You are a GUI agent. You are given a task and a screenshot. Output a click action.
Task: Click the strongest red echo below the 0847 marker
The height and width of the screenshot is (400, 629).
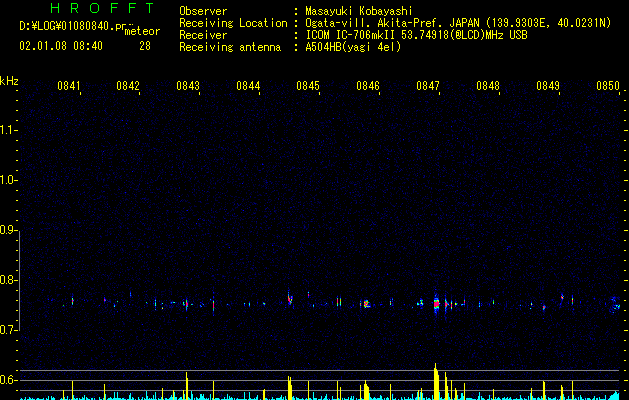pos(436,304)
